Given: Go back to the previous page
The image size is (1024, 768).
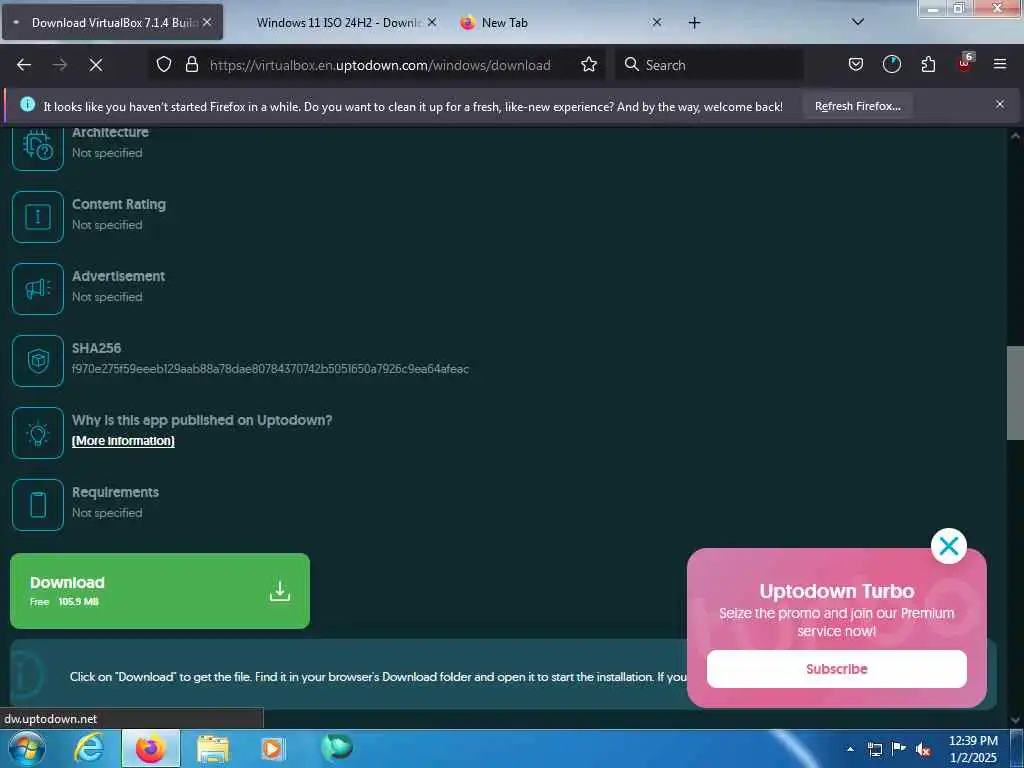Looking at the screenshot, I should tap(24, 65).
